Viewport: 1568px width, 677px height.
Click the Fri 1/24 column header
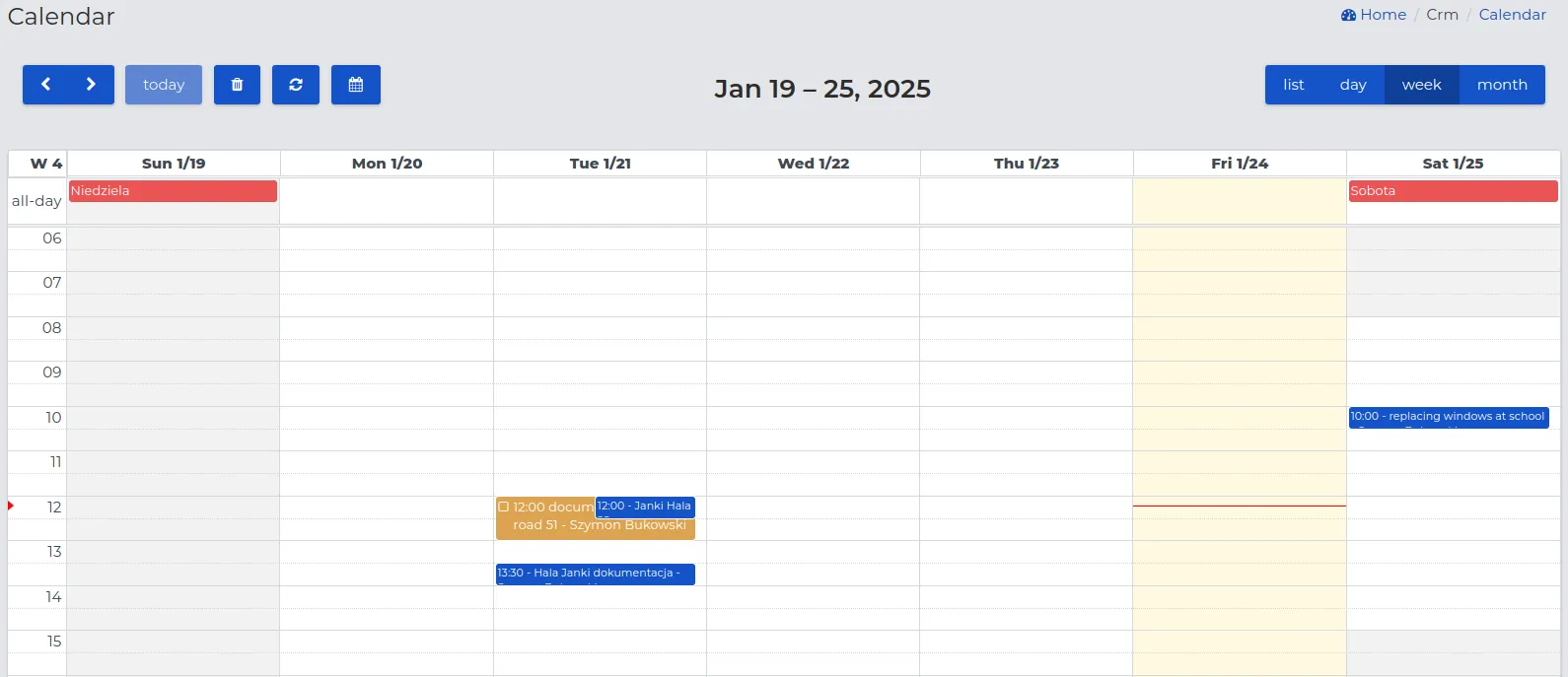pyautogui.click(x=1240, y=164)
